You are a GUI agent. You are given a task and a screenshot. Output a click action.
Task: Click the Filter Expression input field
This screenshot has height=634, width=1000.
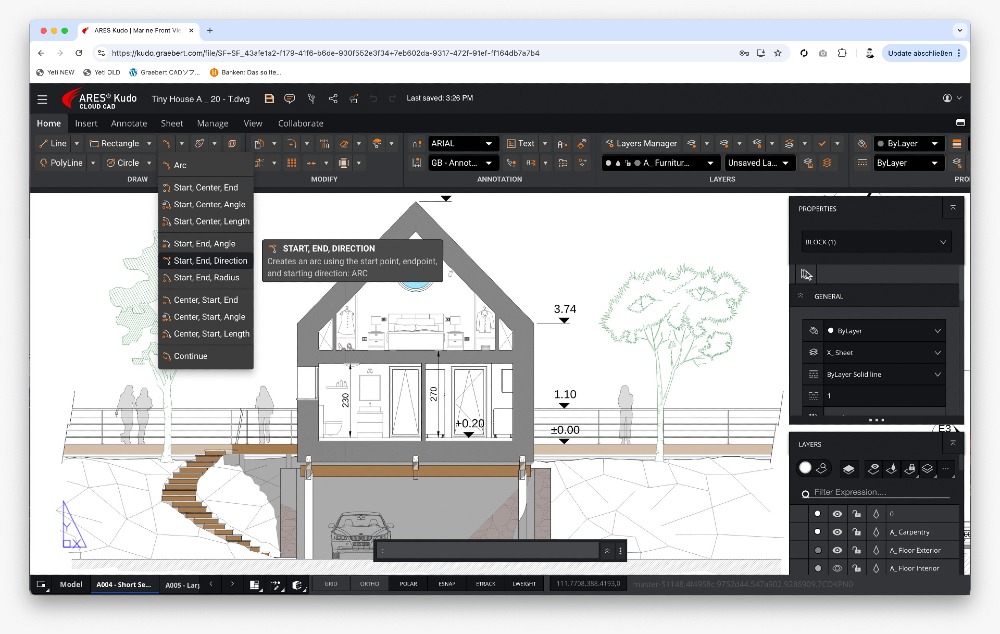tap(880, 492)
